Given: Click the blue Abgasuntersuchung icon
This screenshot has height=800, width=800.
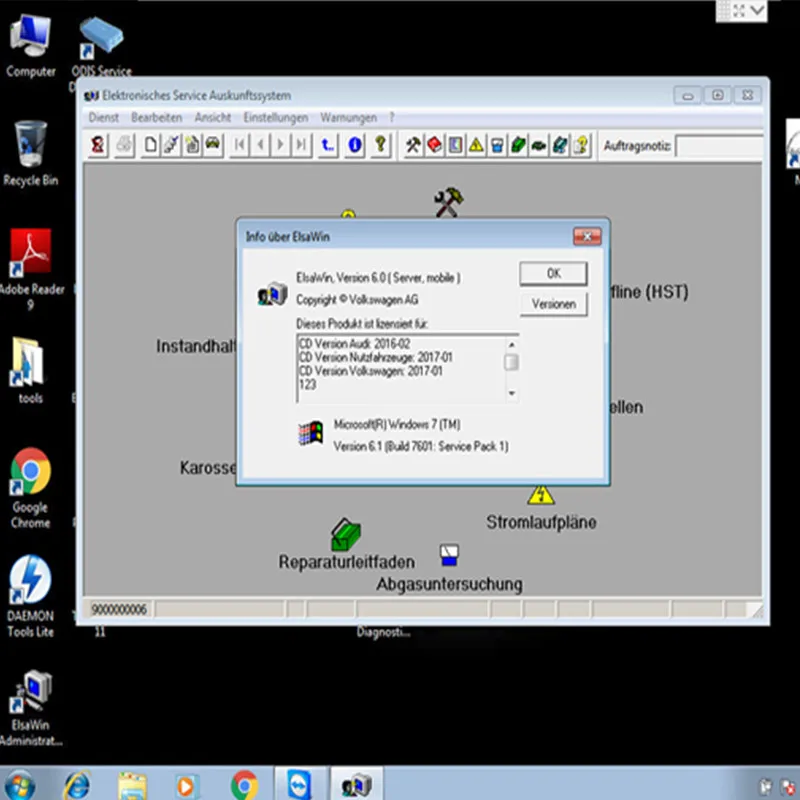Looking at the screenshot, I should (x=449, y=555).
